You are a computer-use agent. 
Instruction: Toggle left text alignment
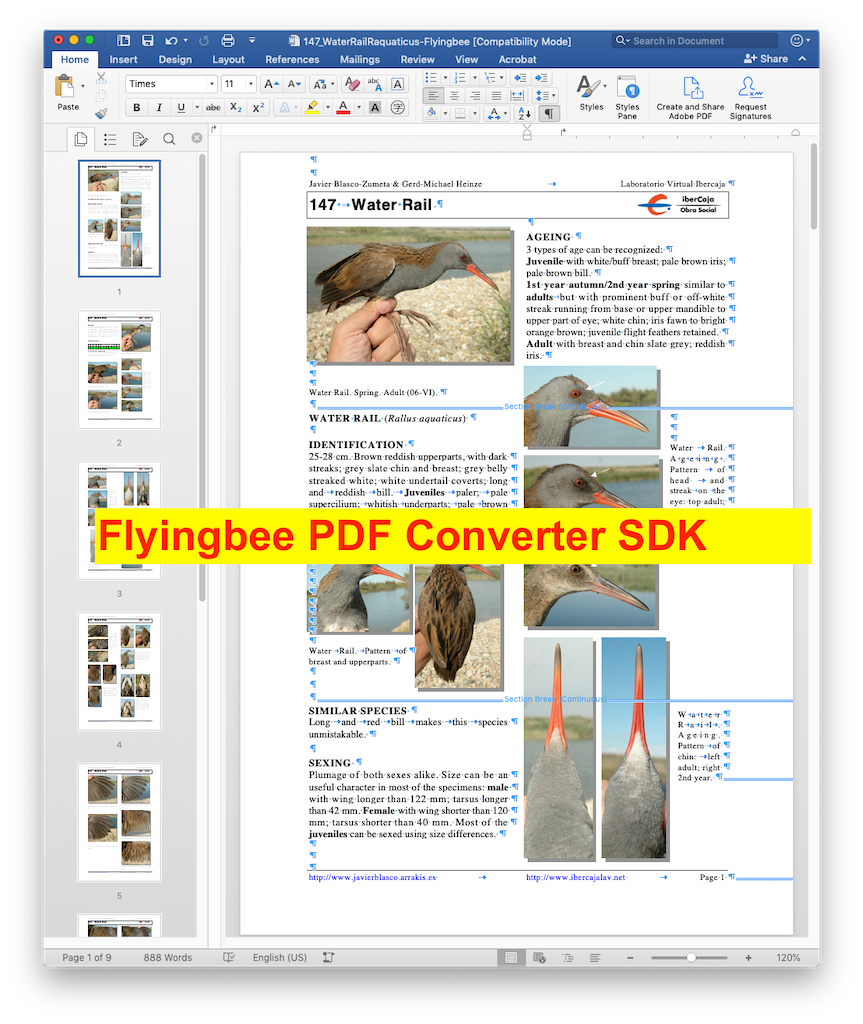click(432, 96)
